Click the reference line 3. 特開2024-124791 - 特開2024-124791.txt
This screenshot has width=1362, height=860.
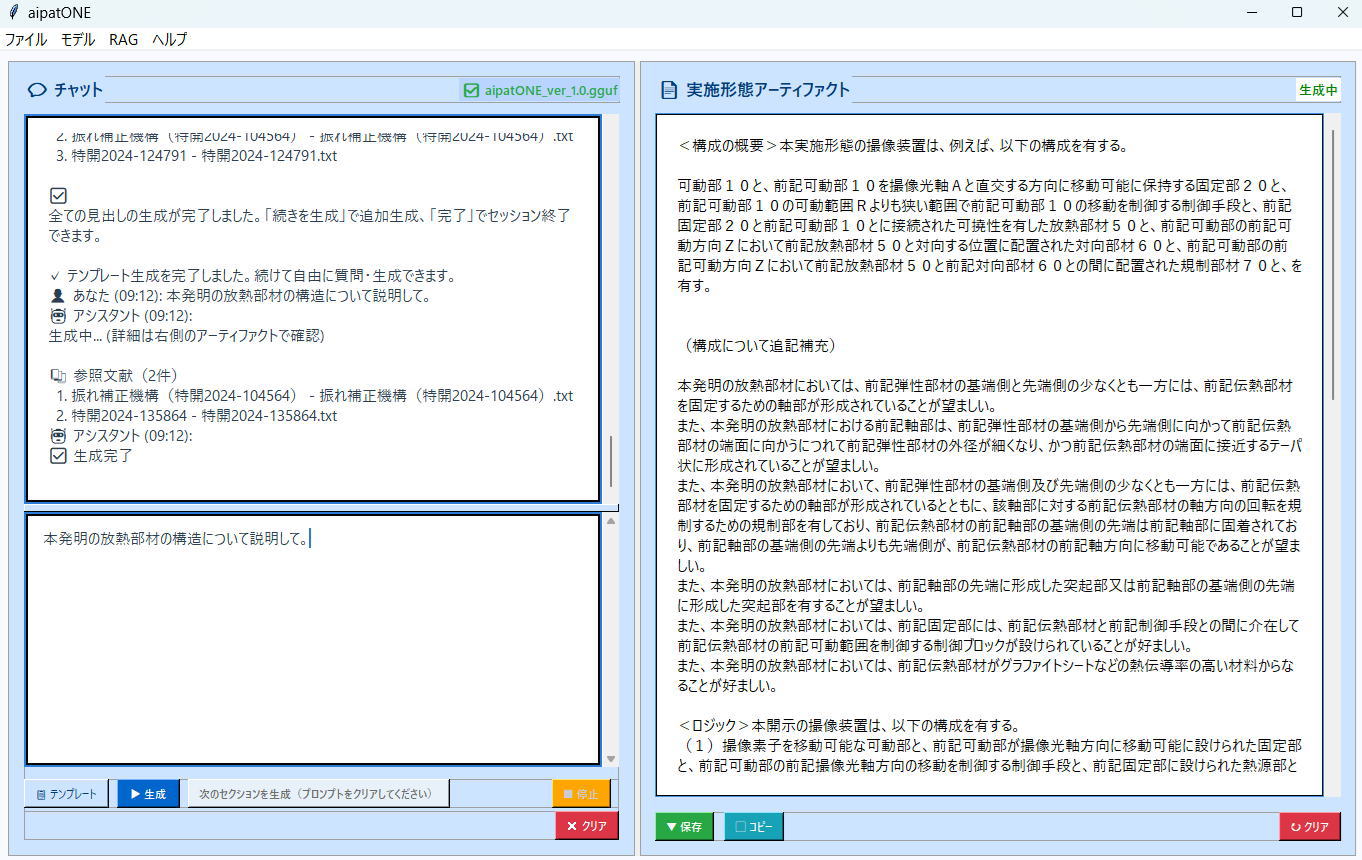pos(197,156)
